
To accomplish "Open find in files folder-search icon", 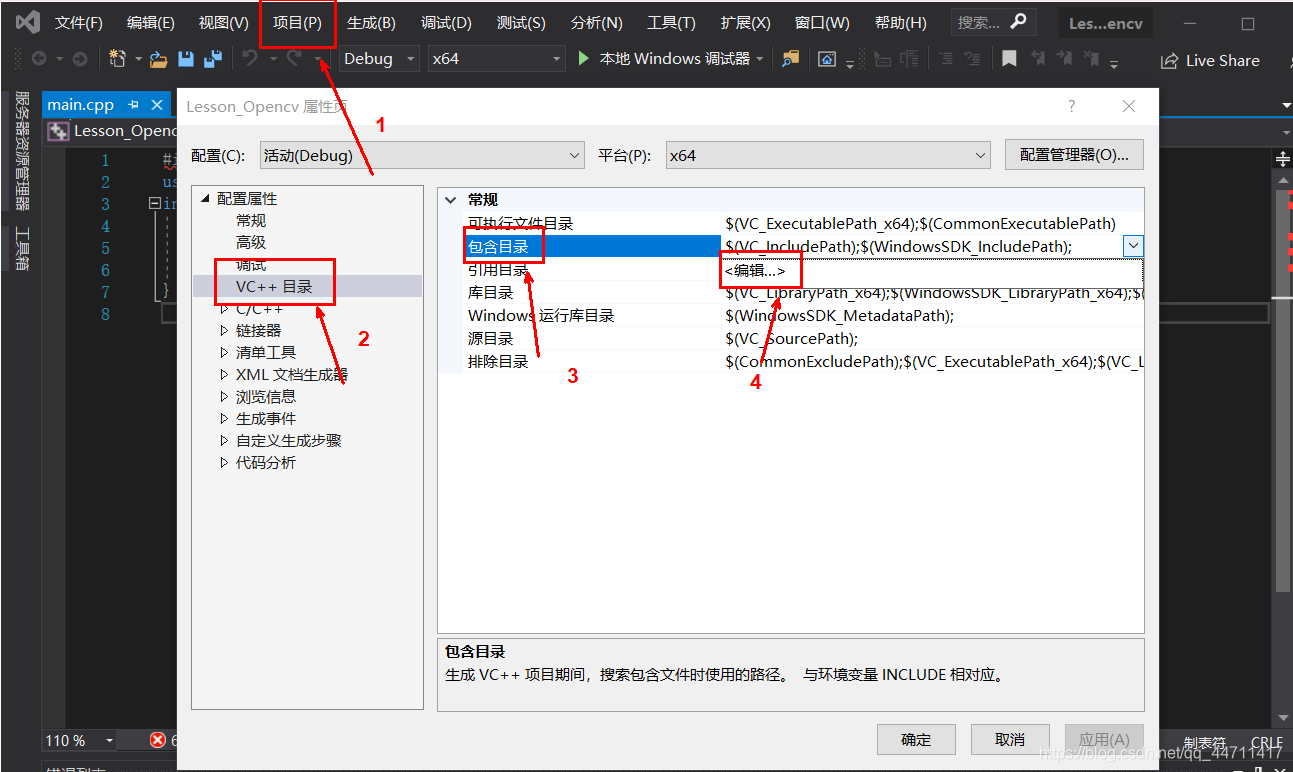I will coord(791,59).
